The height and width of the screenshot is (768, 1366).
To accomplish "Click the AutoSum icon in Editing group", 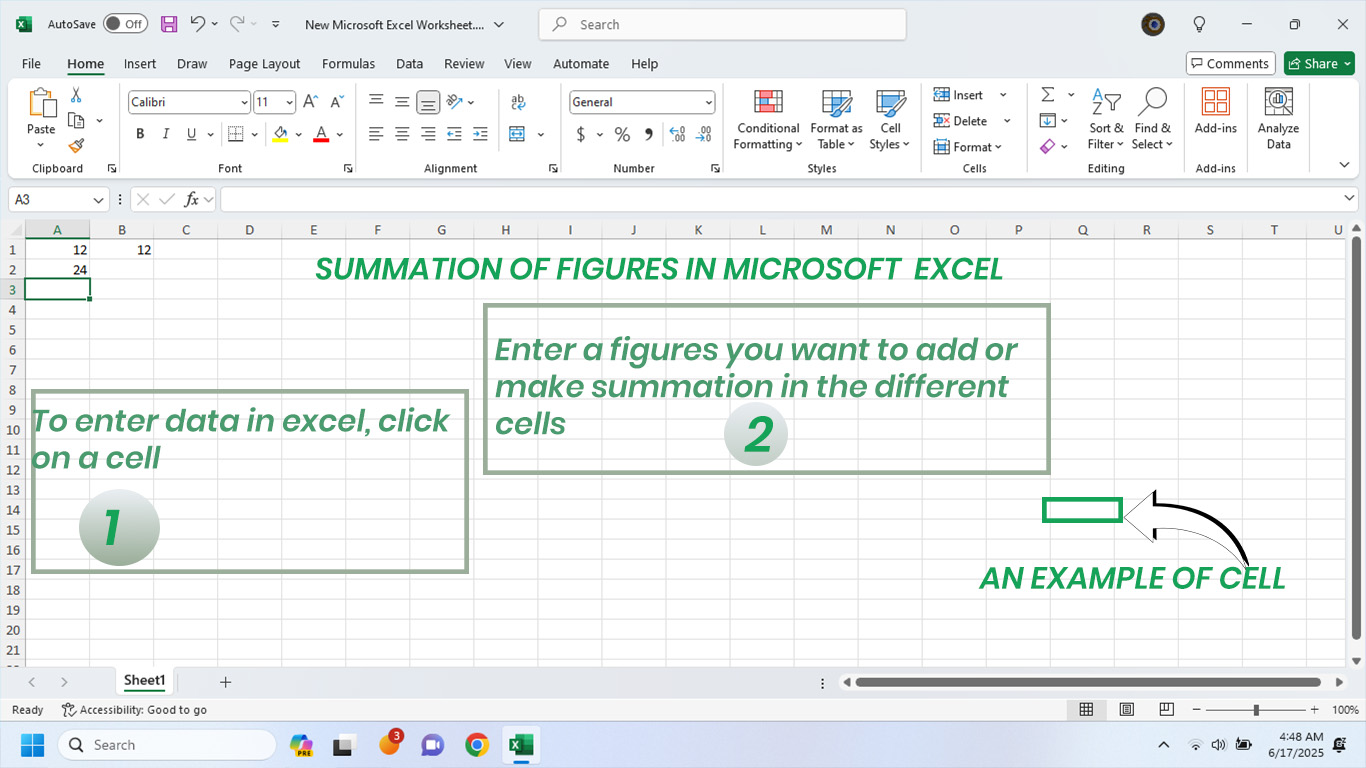I will click(1048, 95).
